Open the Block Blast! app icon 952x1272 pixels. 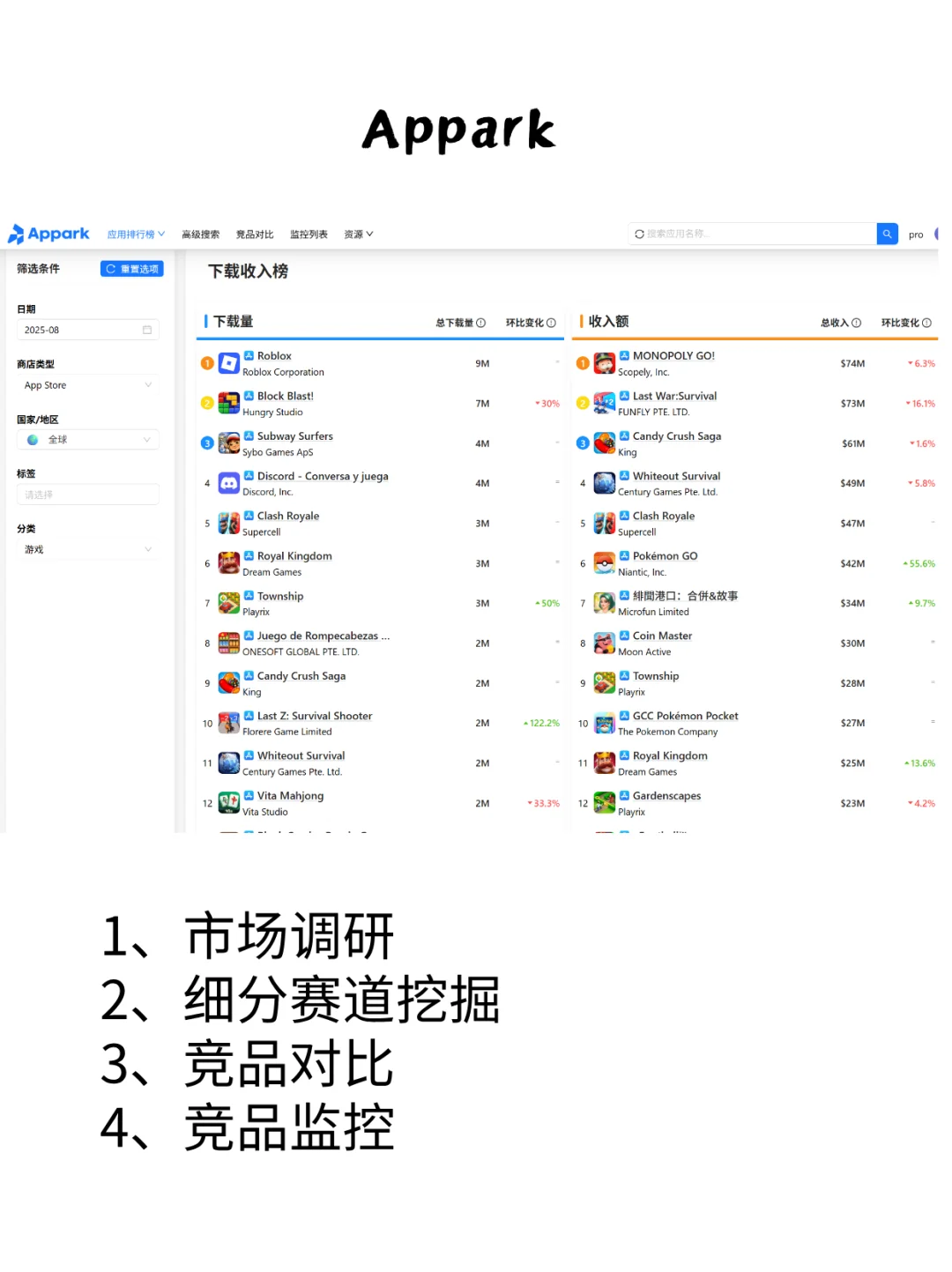[x=229, y=403]
